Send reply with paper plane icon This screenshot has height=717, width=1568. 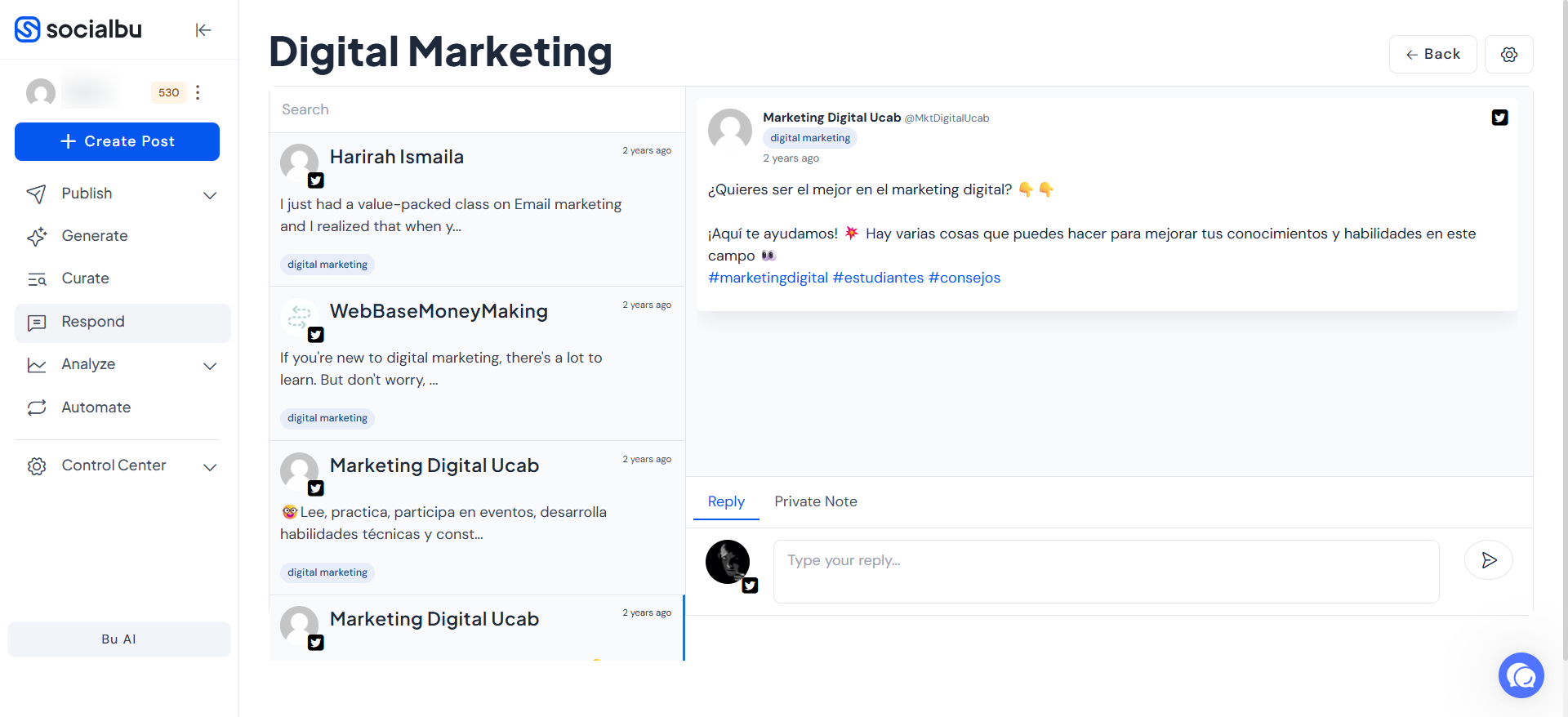(1488, 560)
